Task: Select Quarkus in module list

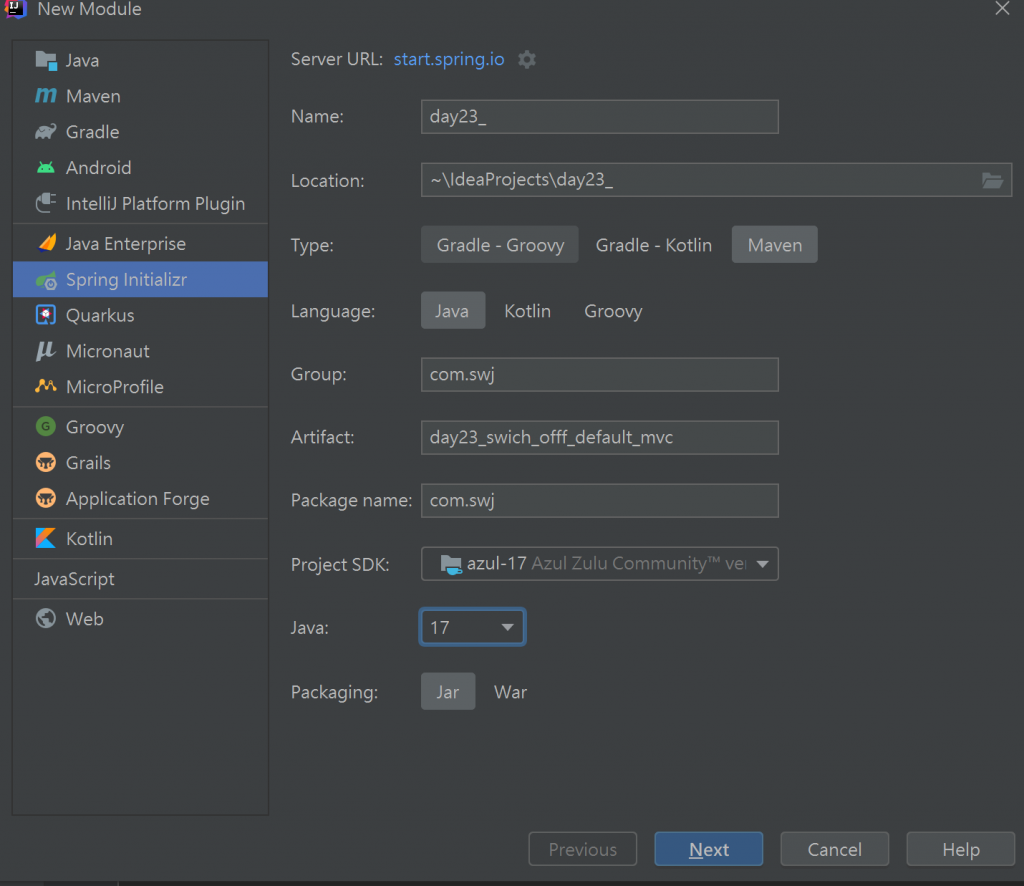Action: point(140,315)
